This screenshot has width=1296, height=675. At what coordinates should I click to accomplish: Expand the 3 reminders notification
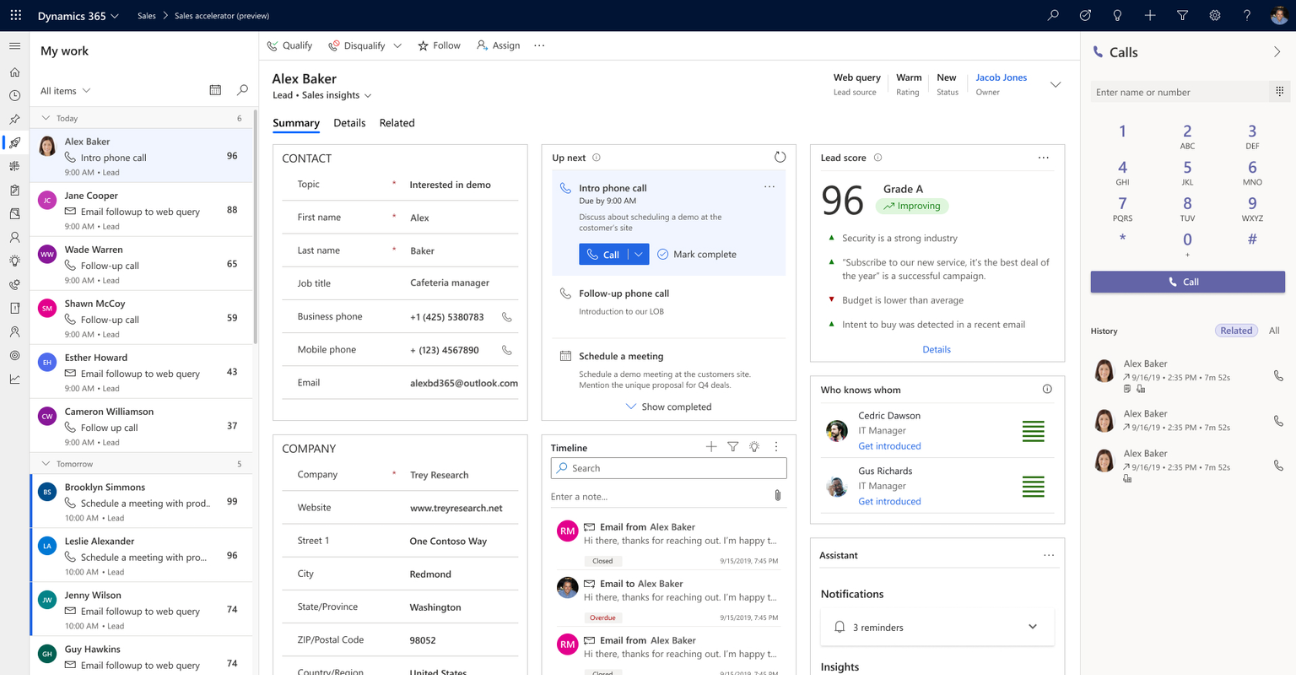pyautogui.click(x=1032, y=627)
